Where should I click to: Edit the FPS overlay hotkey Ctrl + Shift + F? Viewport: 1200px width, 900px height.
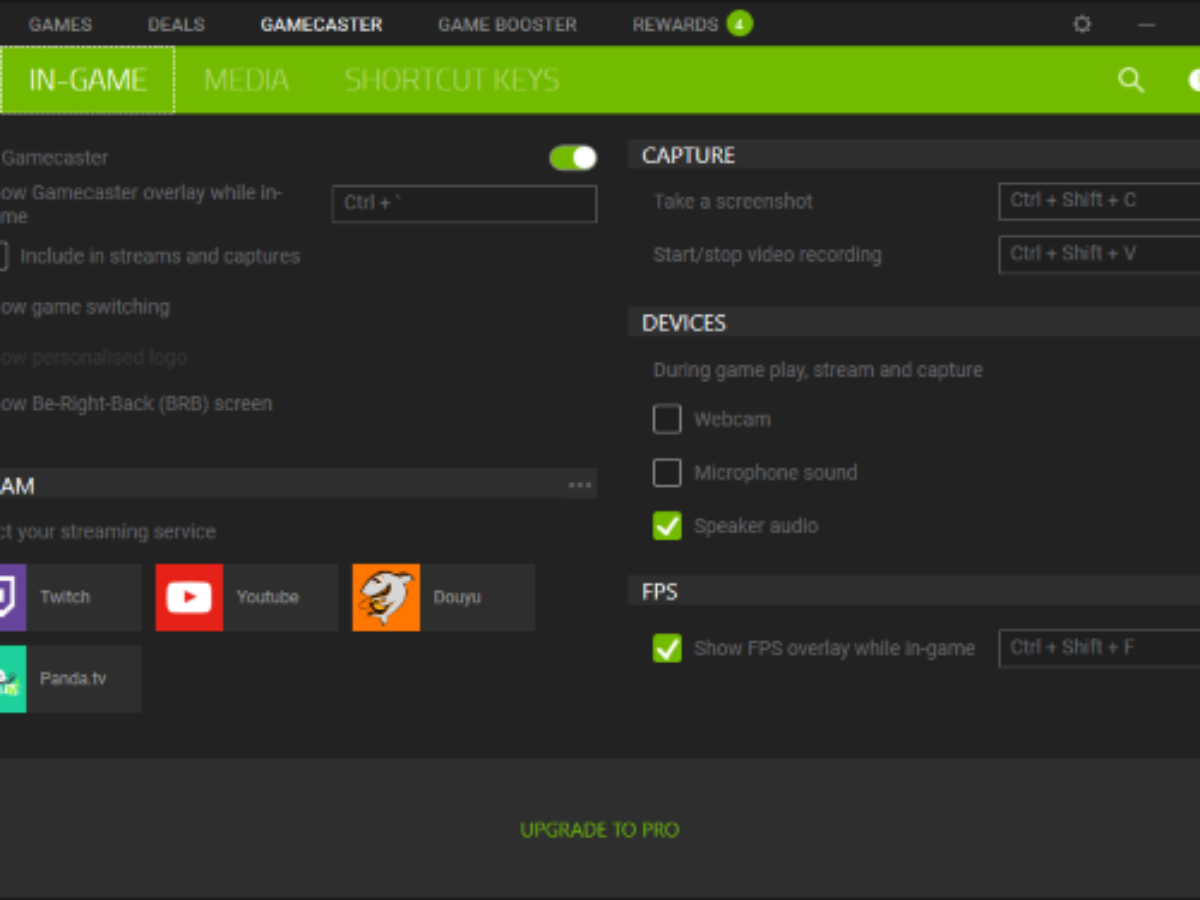[1100, 648]
